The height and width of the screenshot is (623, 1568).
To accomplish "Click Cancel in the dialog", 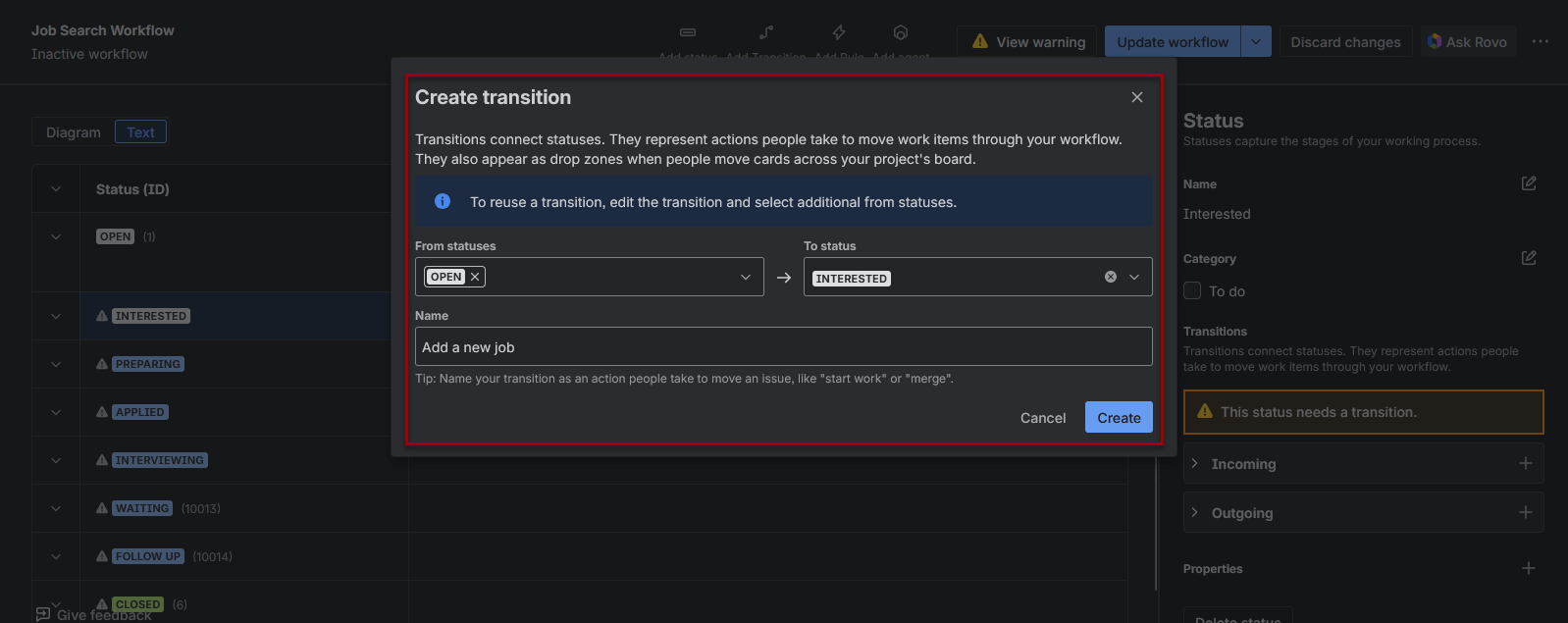I will coord(1042,417).
